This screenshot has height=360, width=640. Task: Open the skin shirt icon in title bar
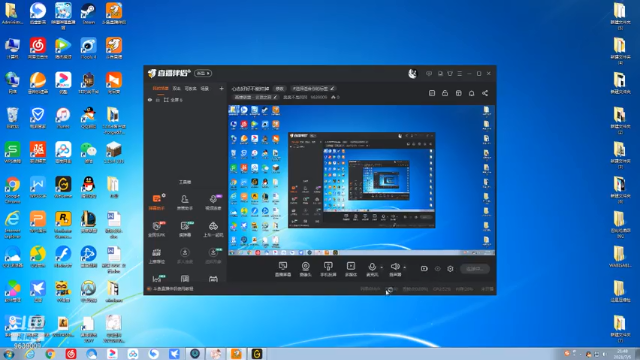click(450, 73)
